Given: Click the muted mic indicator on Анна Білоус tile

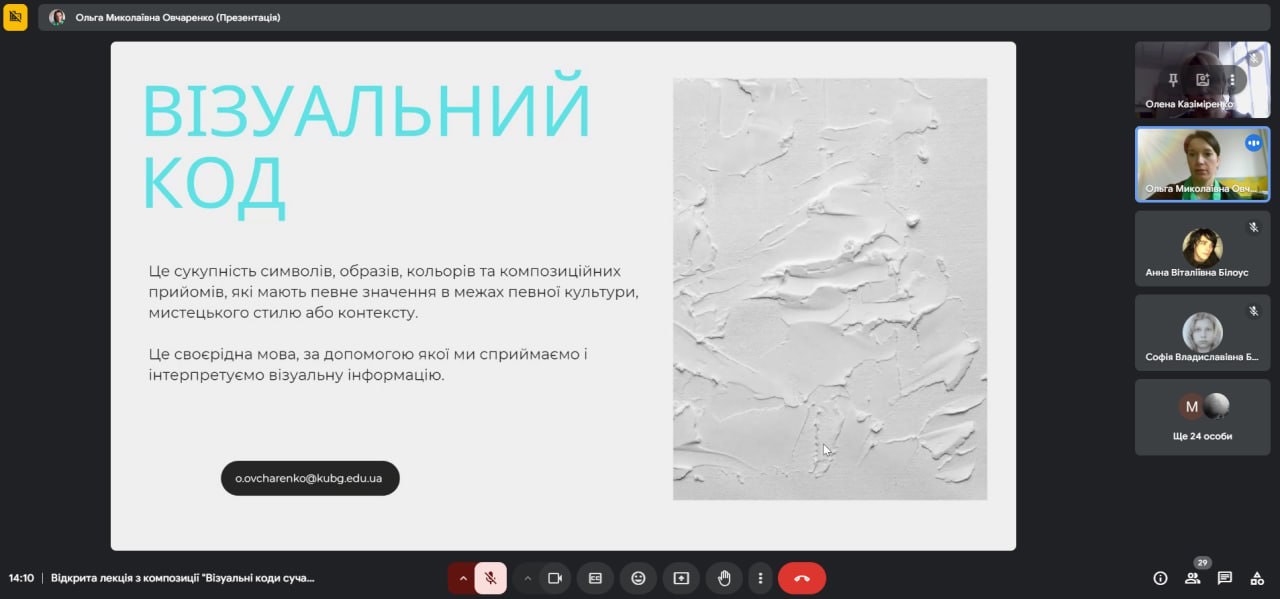Looking at the screenshot, I should pyautogui.click(x=1253, y=227).
